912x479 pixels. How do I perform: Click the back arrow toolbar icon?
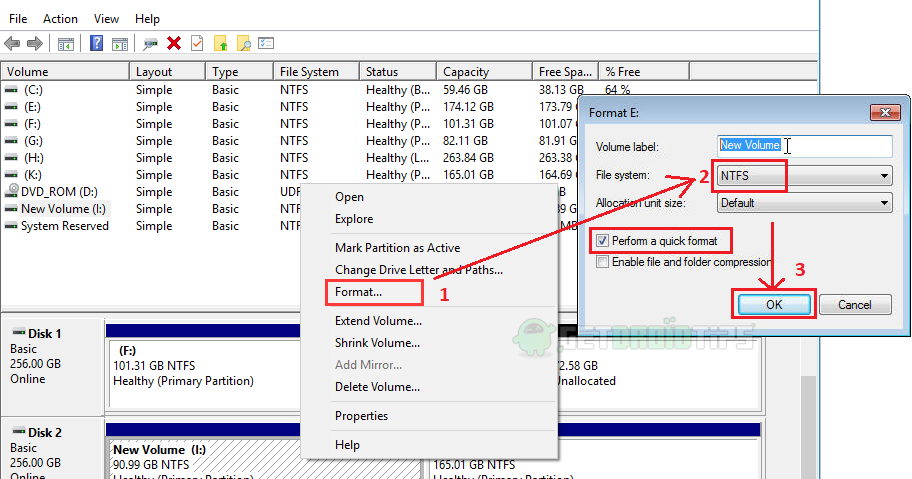pyautogui.click(x=12, y=43)
